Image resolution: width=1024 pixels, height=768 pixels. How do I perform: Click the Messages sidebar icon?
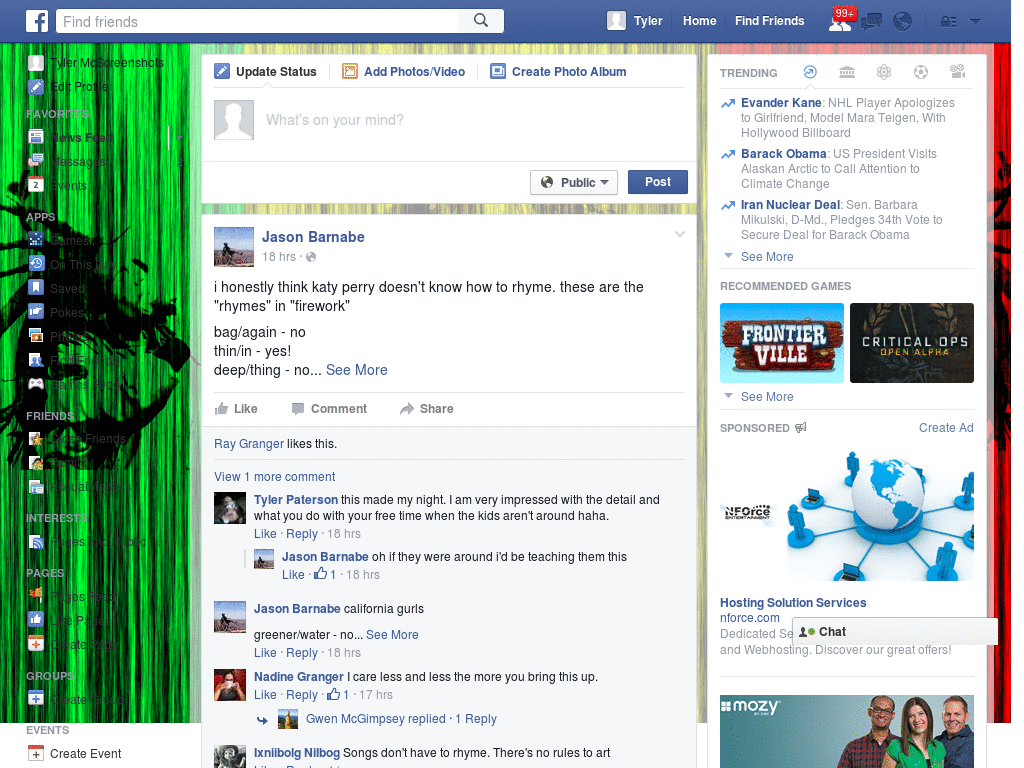pos(36,161)
